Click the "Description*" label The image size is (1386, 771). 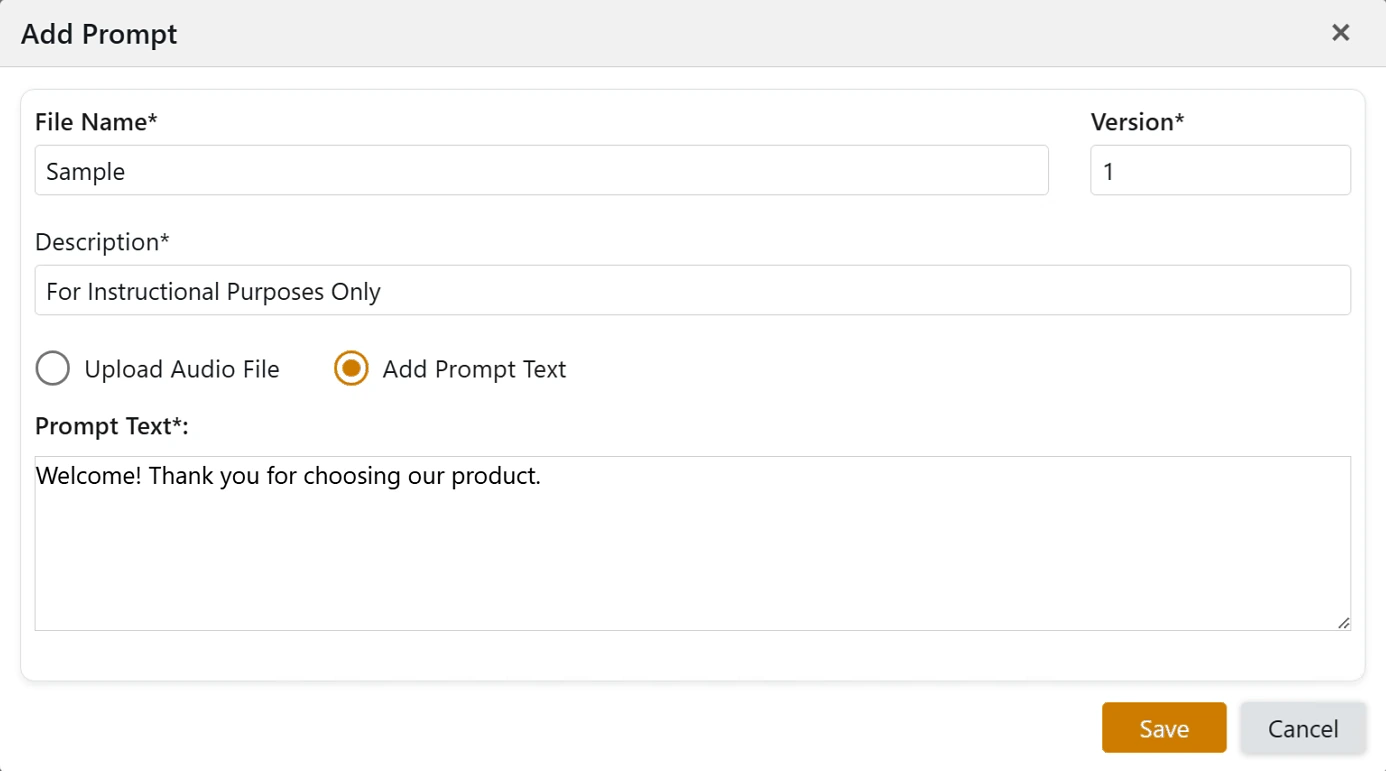102,242
